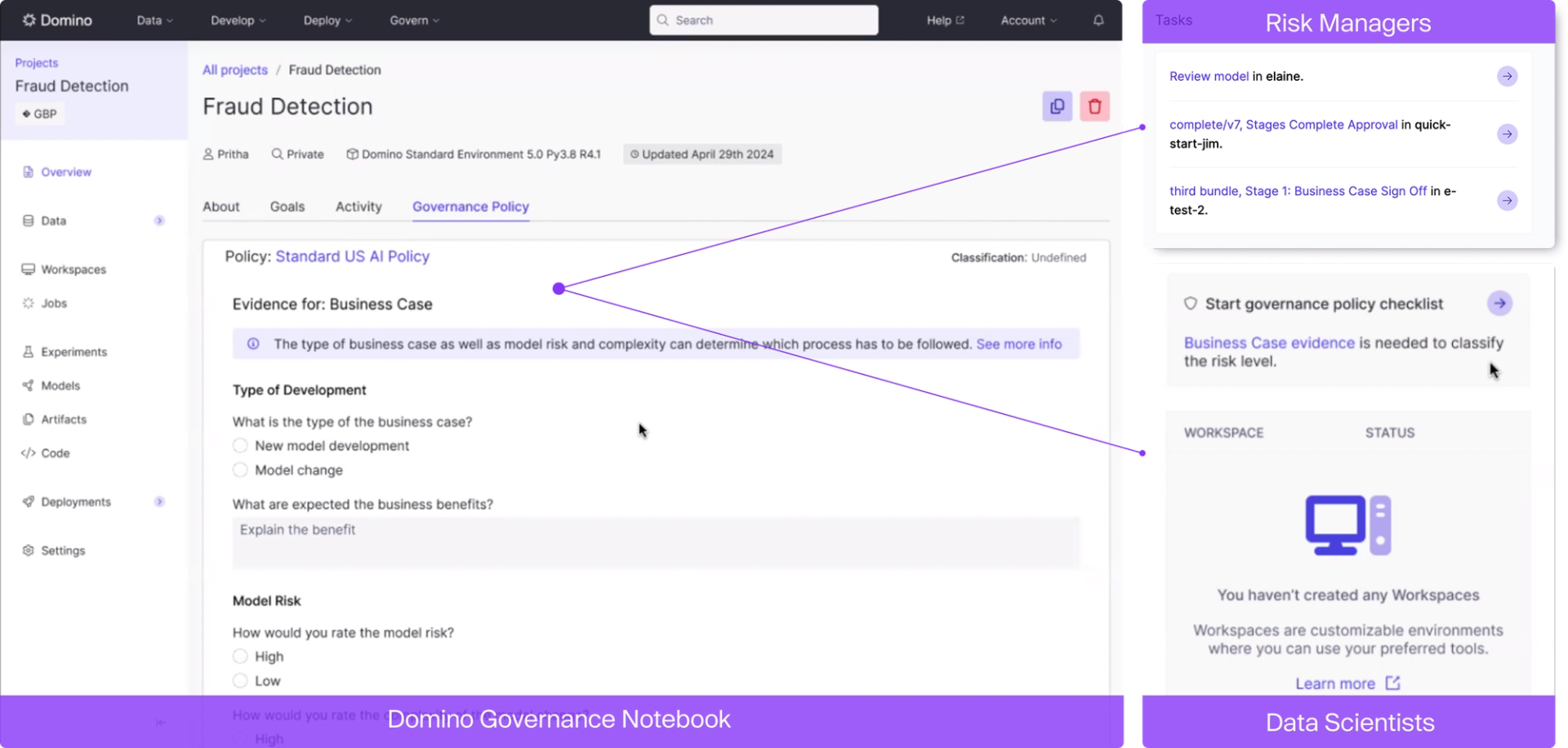This screenshot has width=1568, height=748.
Task: Click the info icon in the business case banner
Action: 253,344
